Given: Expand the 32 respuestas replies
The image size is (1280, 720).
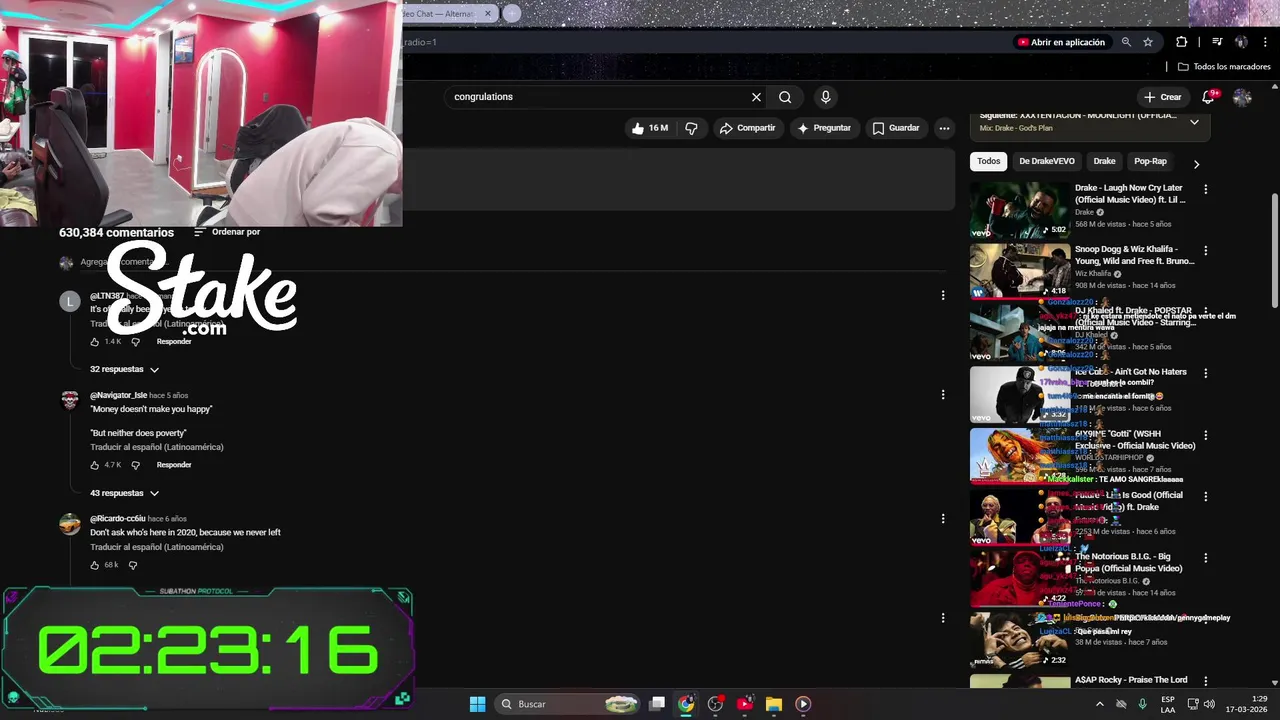Looking at the screenshot, I should click(x=124, y=369).
